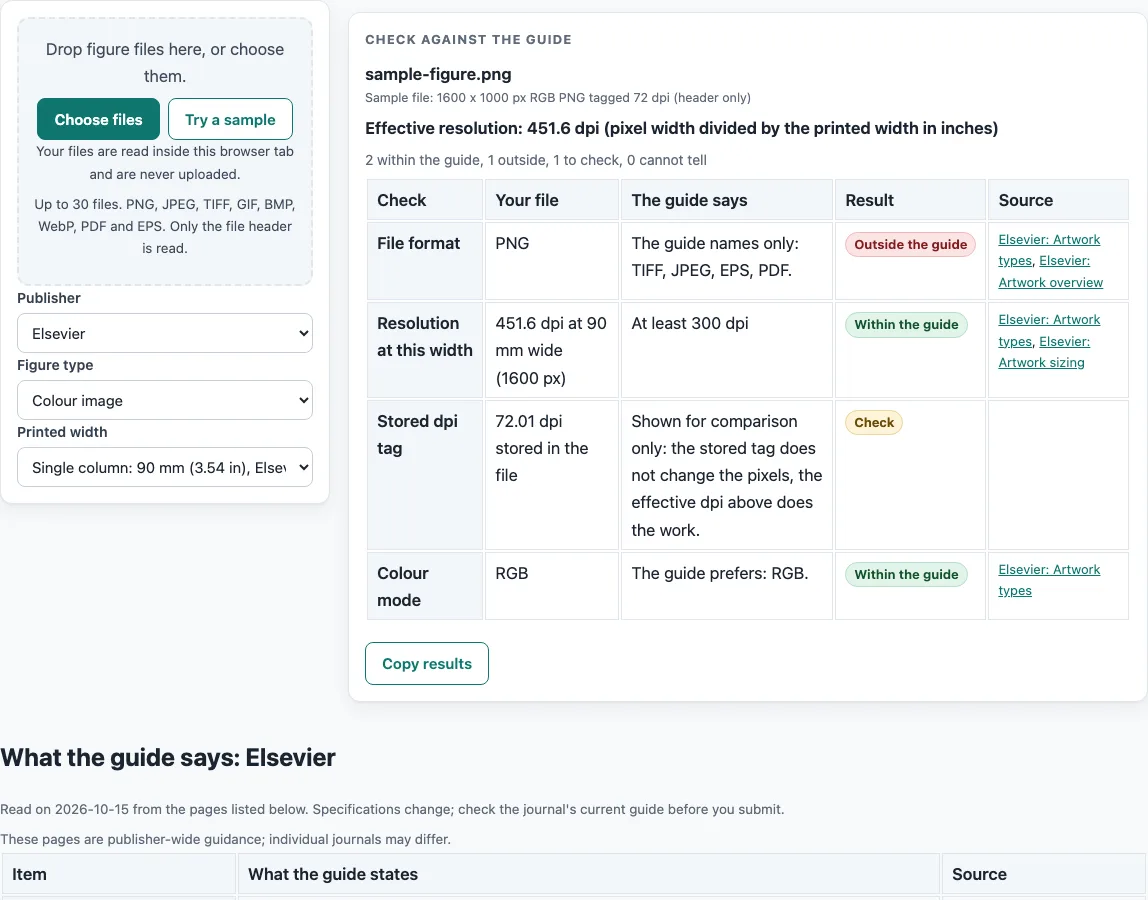The width and height of the screenshot is (1148, 900).
Task: Click 'The guide says' column header
Action: coord(726,200)
